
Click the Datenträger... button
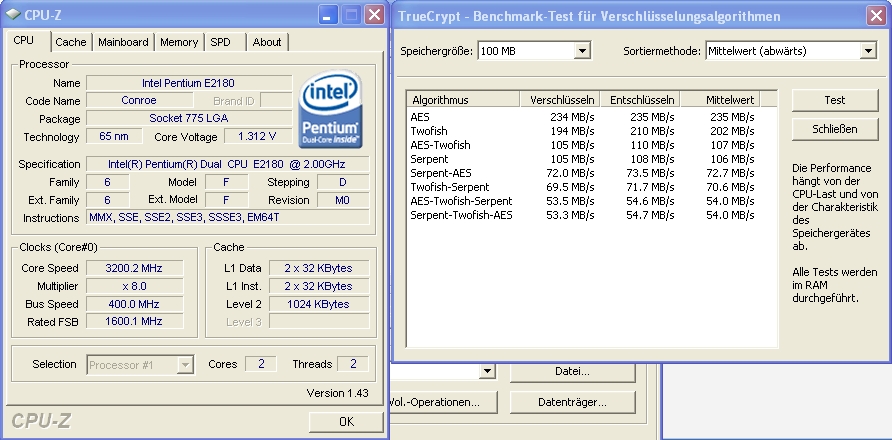point(572,402)
